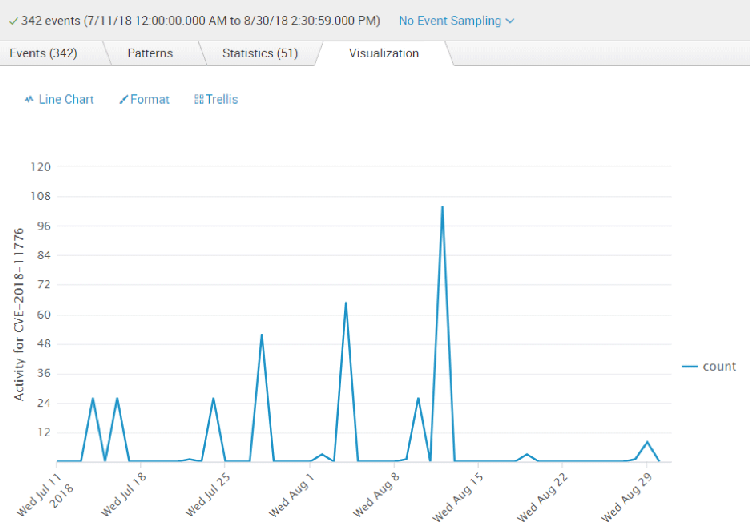Click the Activity for CVE-2018-11776 y-axis title
Viewport: 750px width, 524px height.
pos(18,315)
